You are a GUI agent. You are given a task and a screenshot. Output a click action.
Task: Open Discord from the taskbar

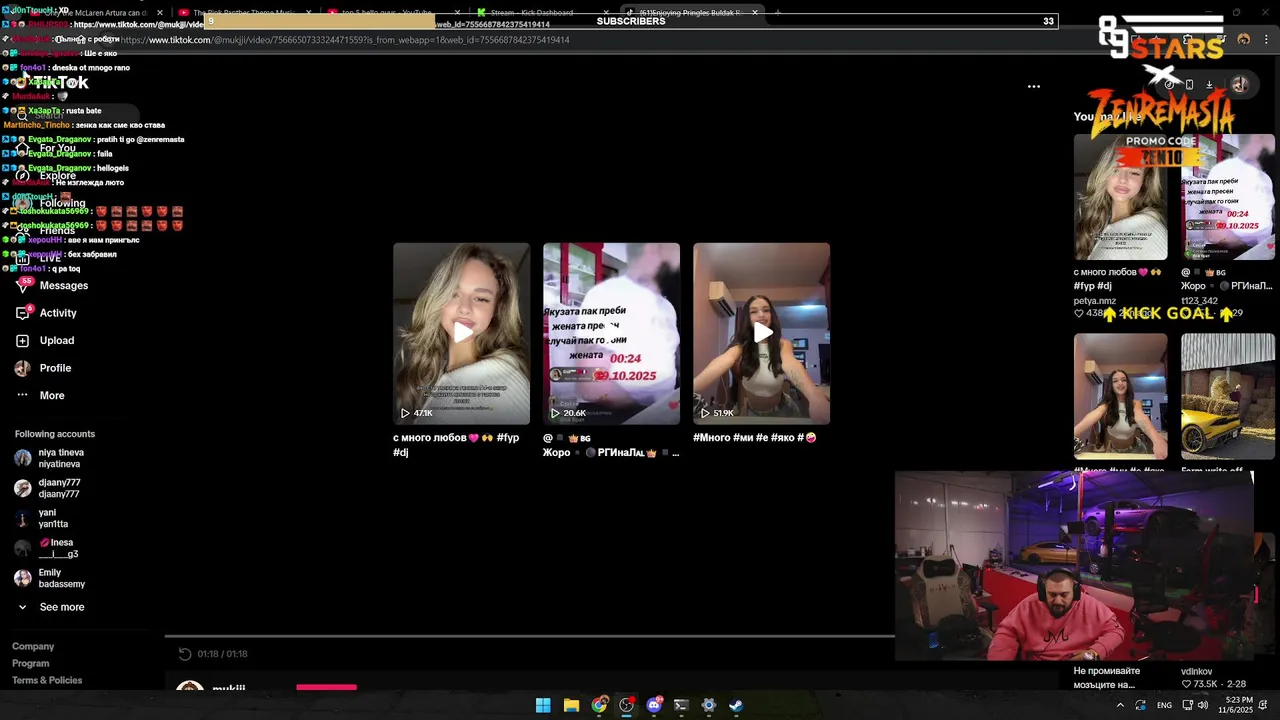(654, 705)
